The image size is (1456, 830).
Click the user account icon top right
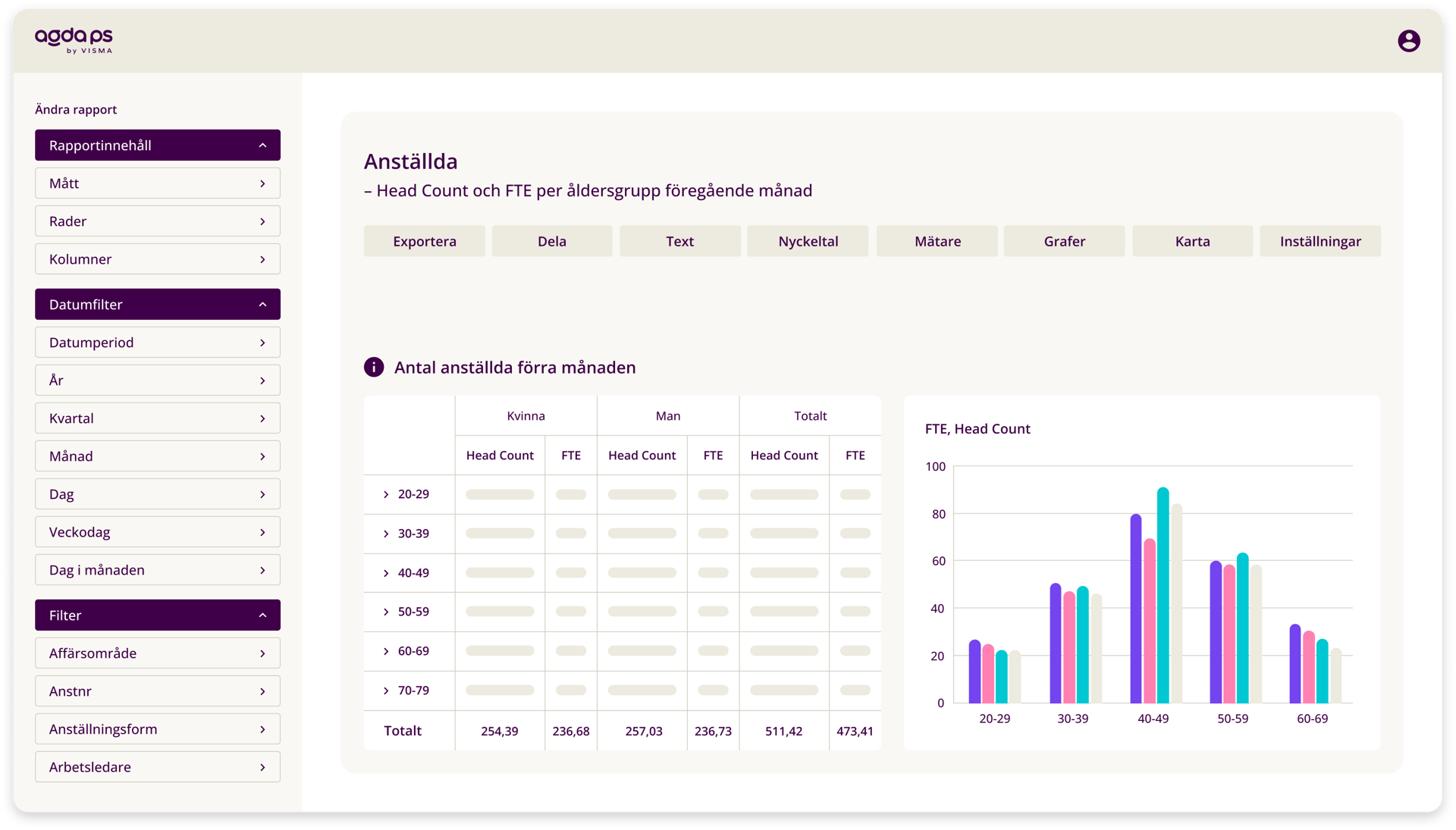point(1409,41)
